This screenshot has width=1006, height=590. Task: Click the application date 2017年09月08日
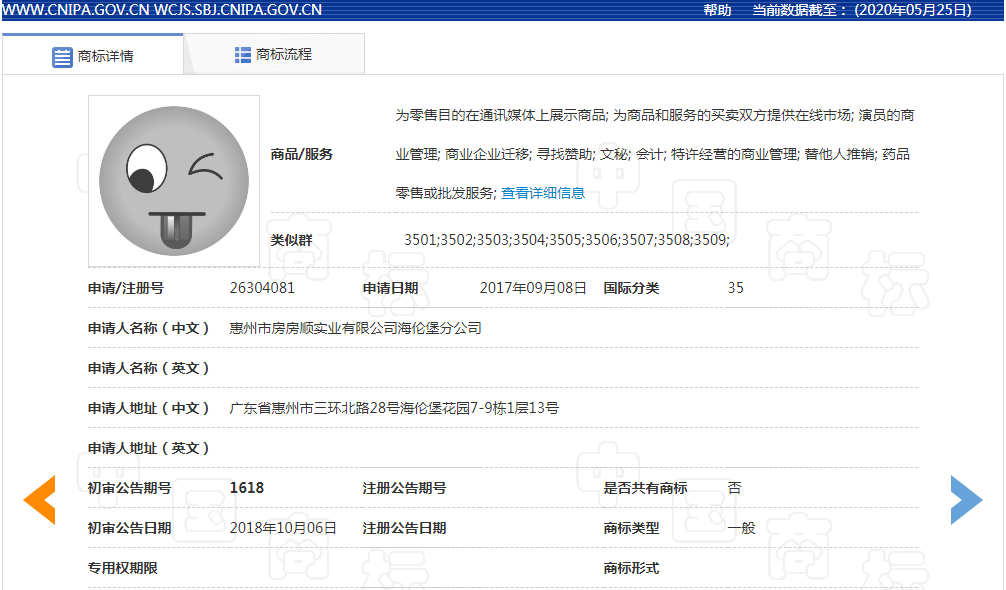pyautogui.click(x=533, y=288)
